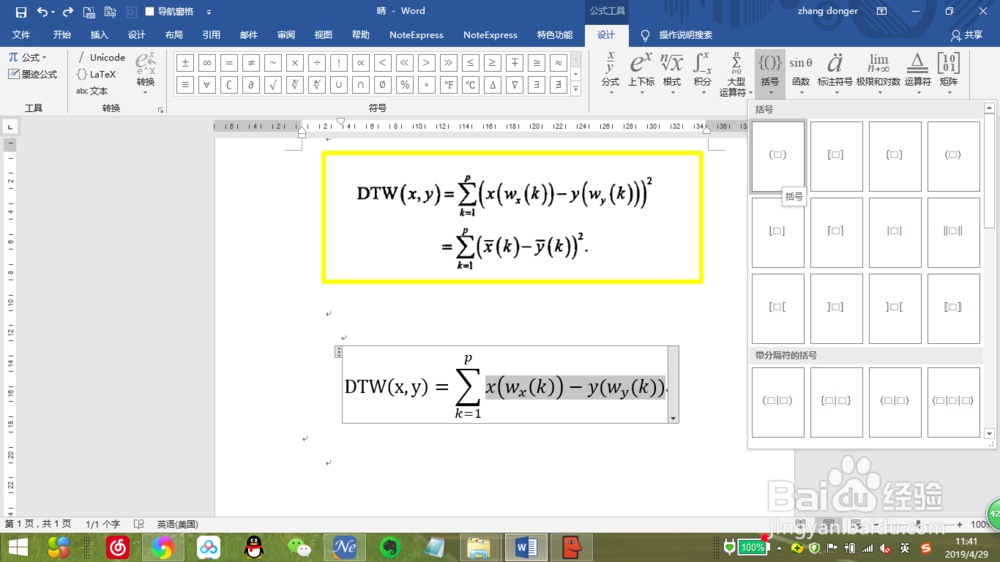Open ribbon display options icon
The height and width of the screenshot is (562, 1000).
pyautogui.click(x=881, y=11)
